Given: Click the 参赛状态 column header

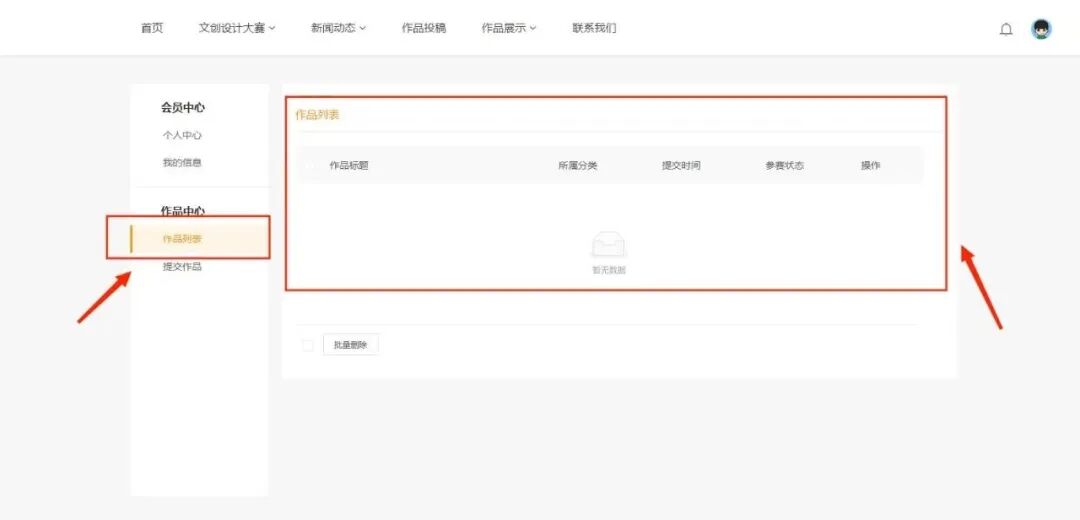Looking at the screenshot, I should 785,165.
